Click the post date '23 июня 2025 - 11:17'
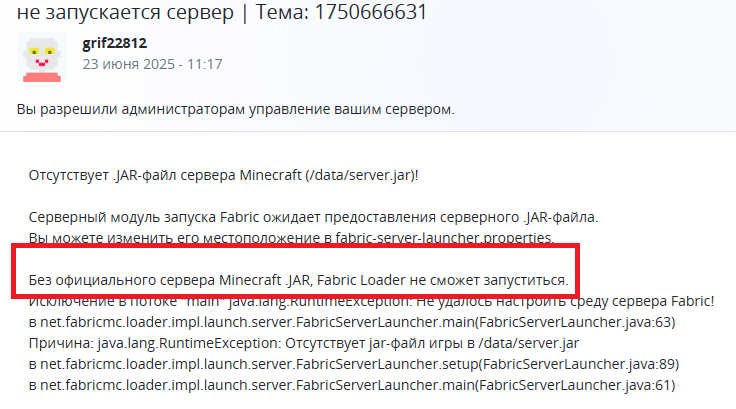This screenshot has height=409, width=736. point(153,64)
